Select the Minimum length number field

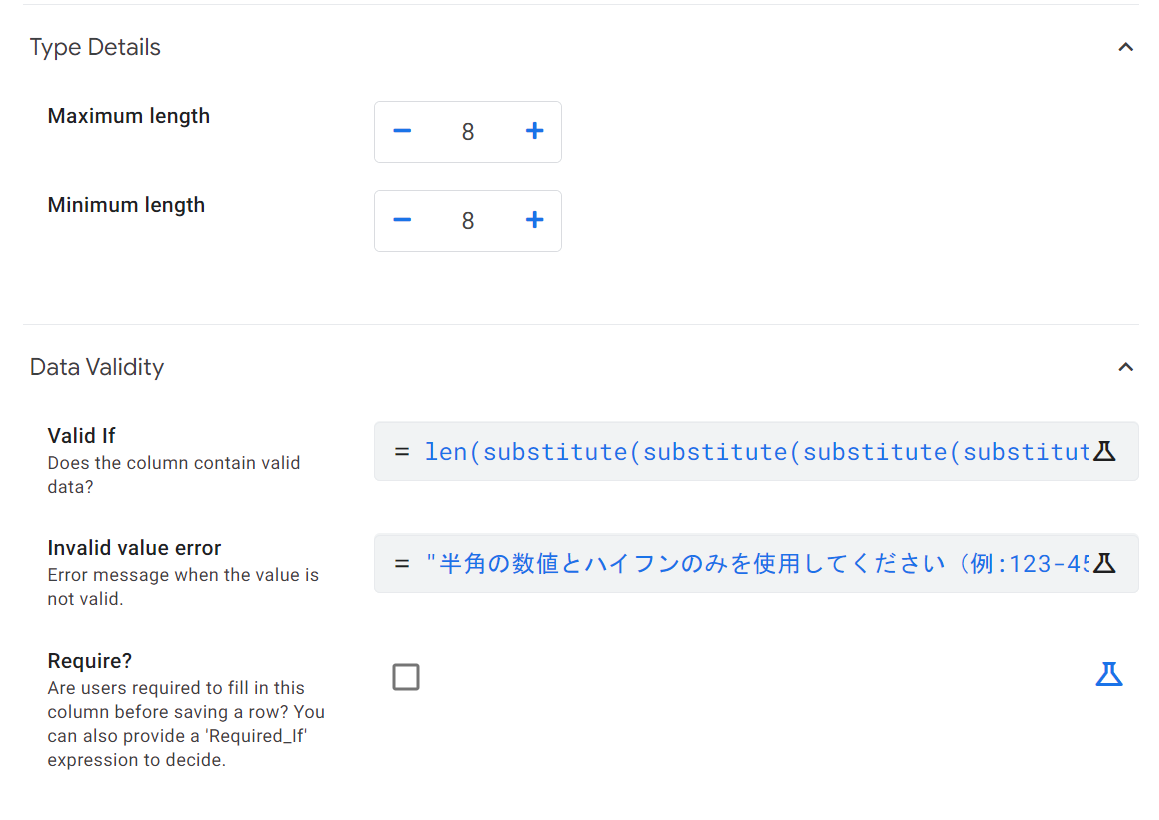[467, 220]
